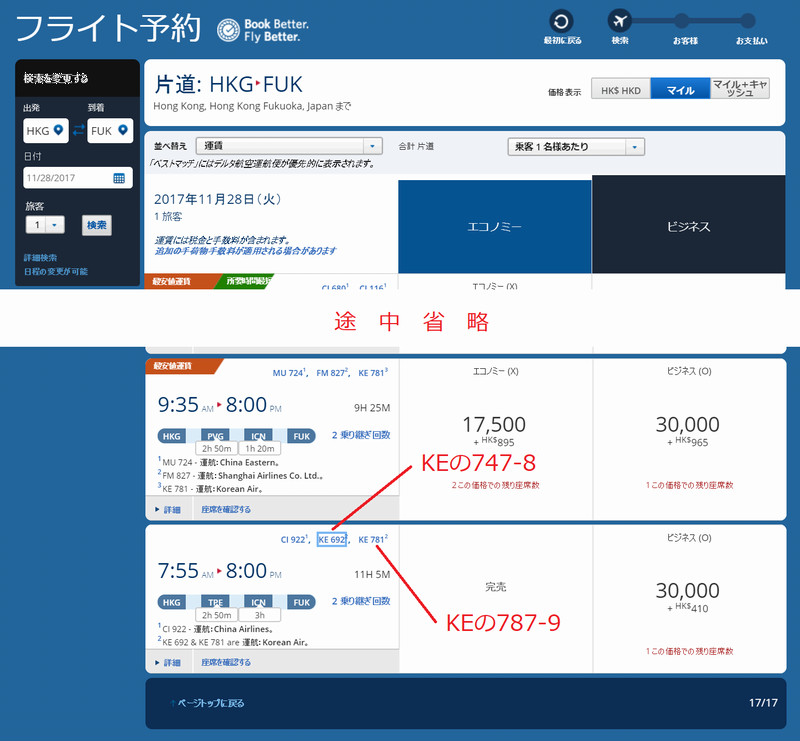This screenshot has height=741, width=800.
Task: Open the 乗客1名様あたり dropdown
Action: tap(576, 147)
